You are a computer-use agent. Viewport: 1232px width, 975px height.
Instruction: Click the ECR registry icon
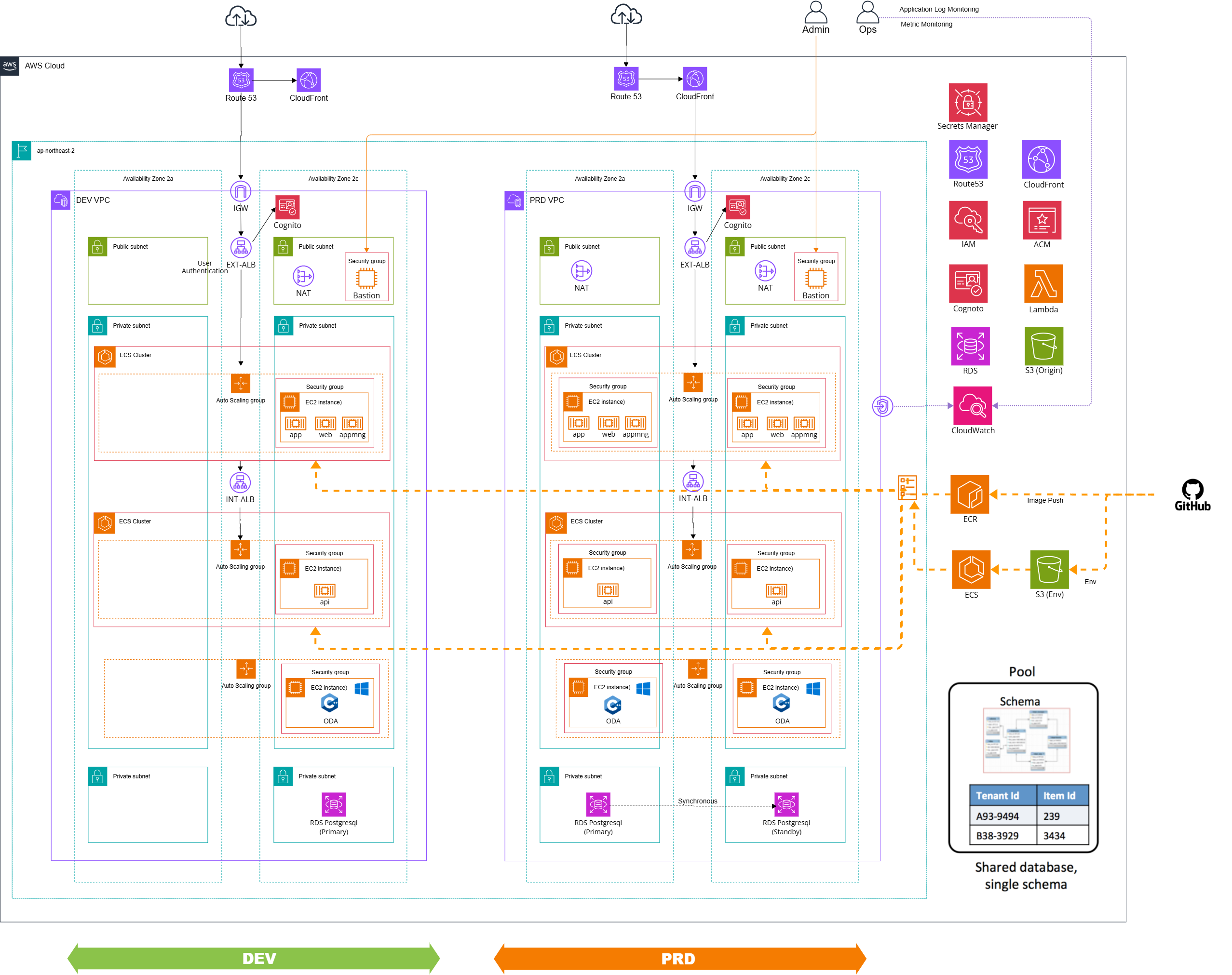[x=969, y=494]
